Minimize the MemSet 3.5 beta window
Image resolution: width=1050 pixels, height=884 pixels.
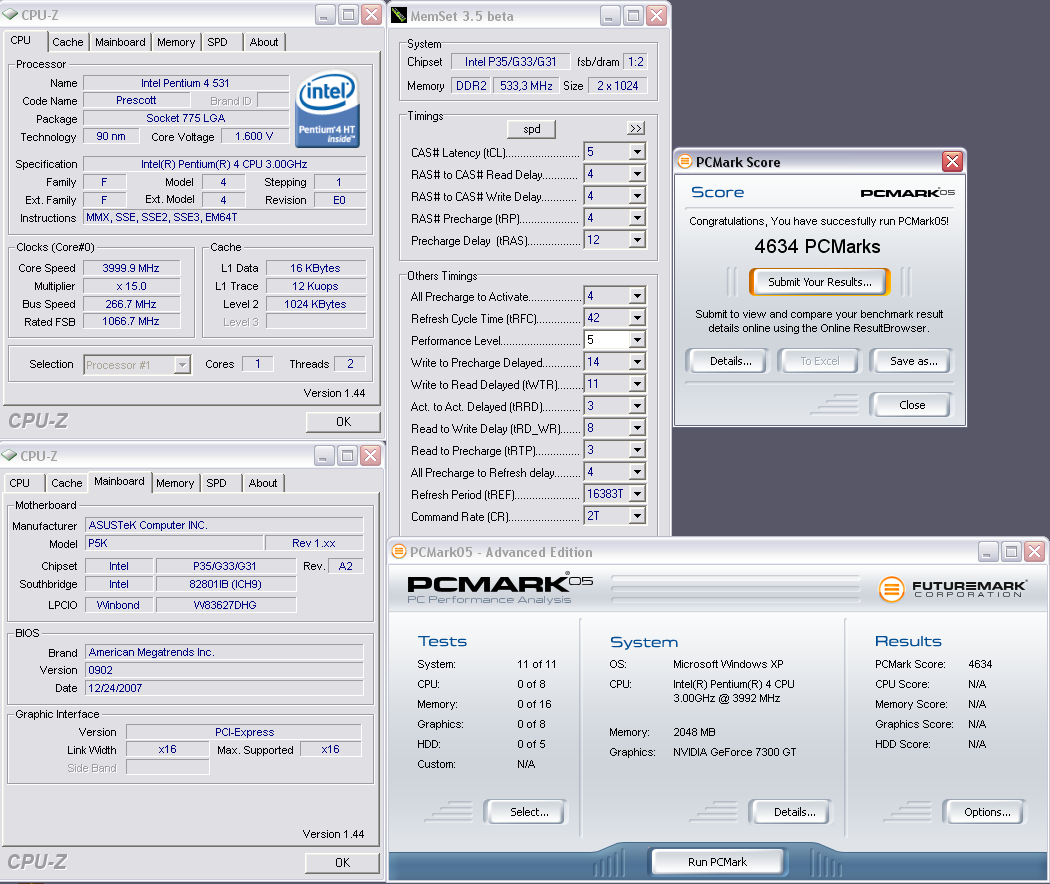609,15
